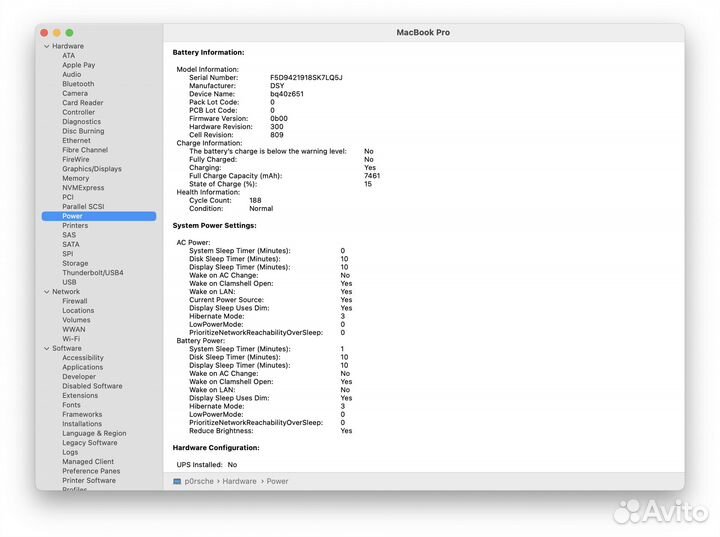Select Controller in the sidebar
The width and height of the screenshot is (720, 537).
coord(79,112)
